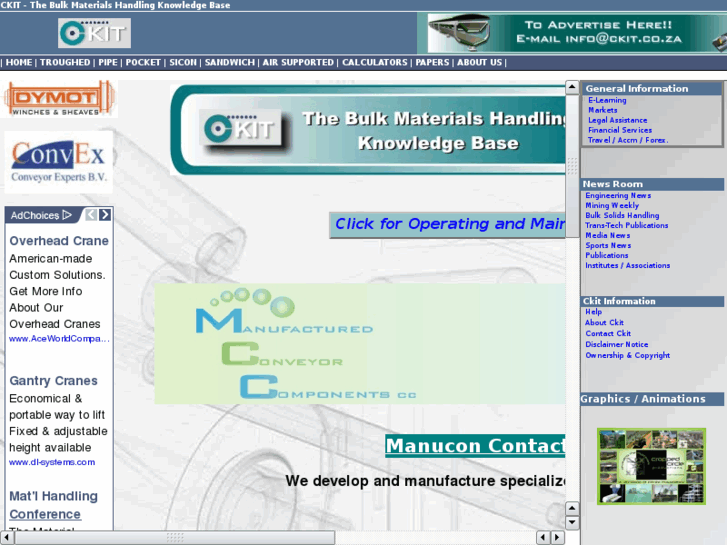Open Travel / Accm / Forex link
The image size is (727, 545).
(628, 140)
